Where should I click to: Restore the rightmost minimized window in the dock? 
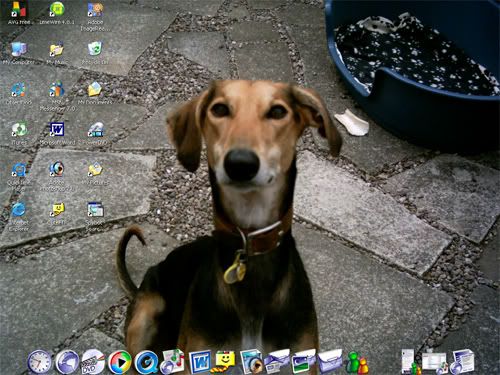(462, 361)
